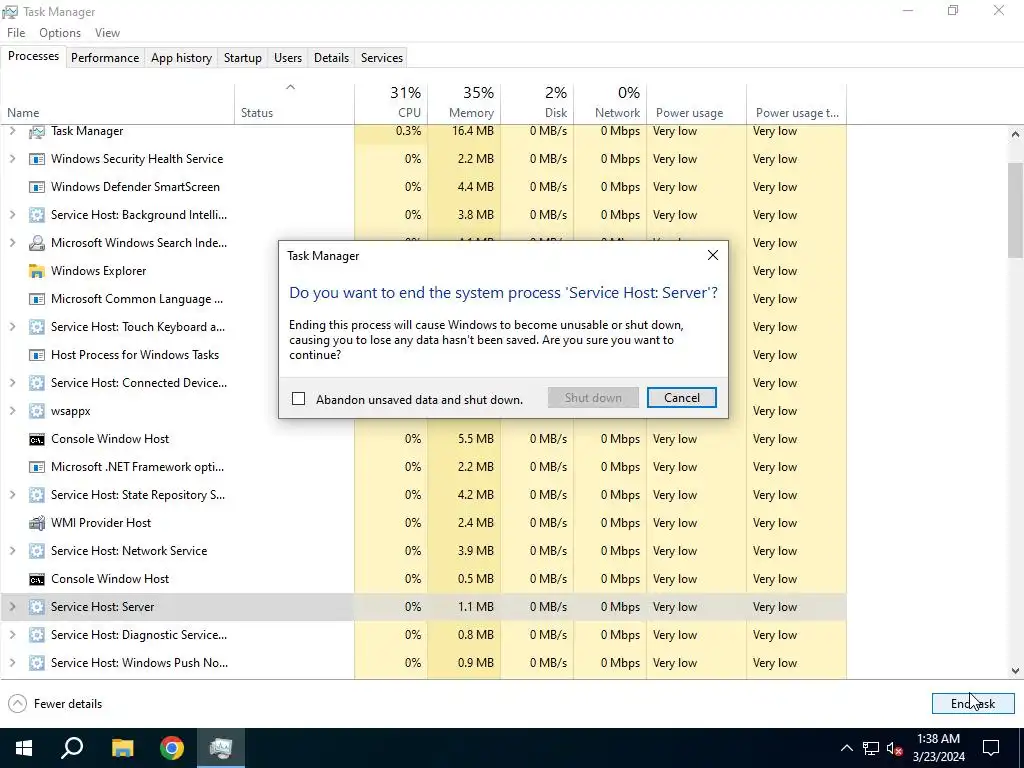Expand Service Host: Touch Keyboard row
Image resolution: width=1024 pixels, height=768 pixels.
(x=12, y=327)
